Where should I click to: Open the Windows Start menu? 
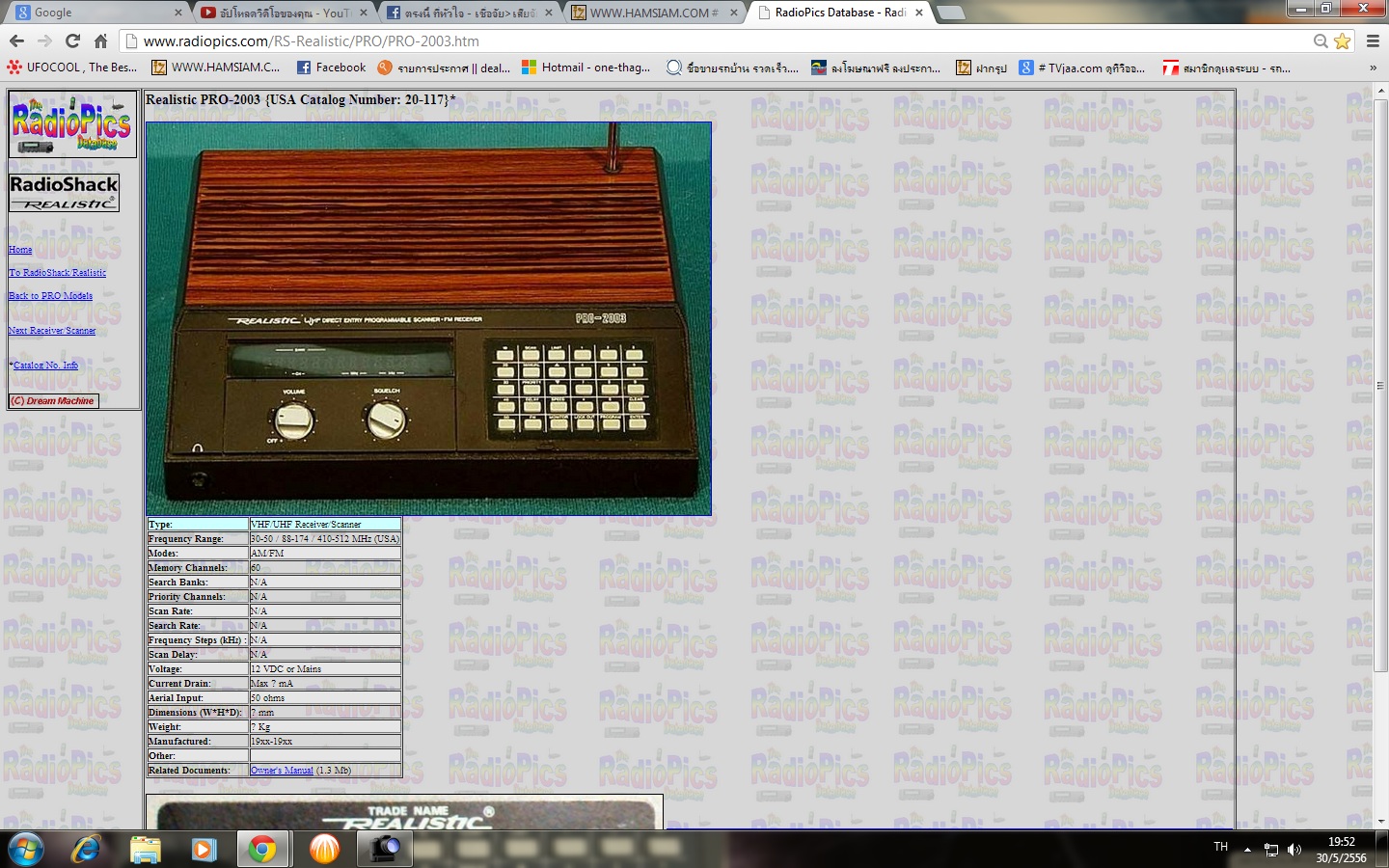coord(26,850)
